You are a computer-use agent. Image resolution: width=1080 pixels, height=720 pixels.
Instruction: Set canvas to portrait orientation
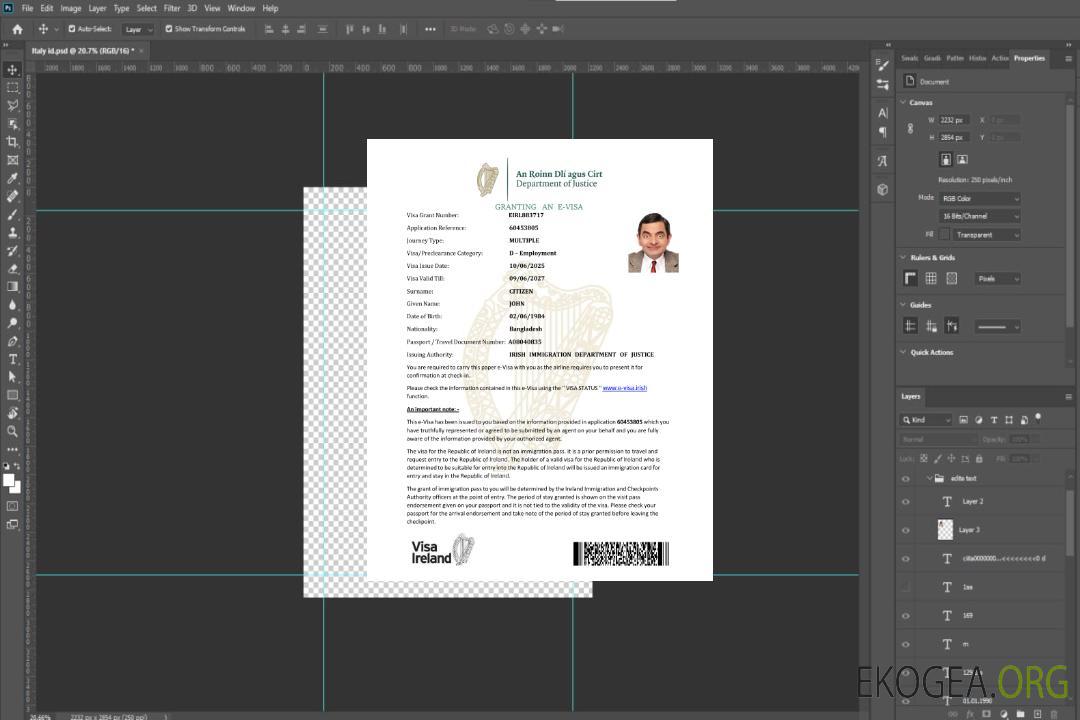pyautogui.click(x=946, y=160)
